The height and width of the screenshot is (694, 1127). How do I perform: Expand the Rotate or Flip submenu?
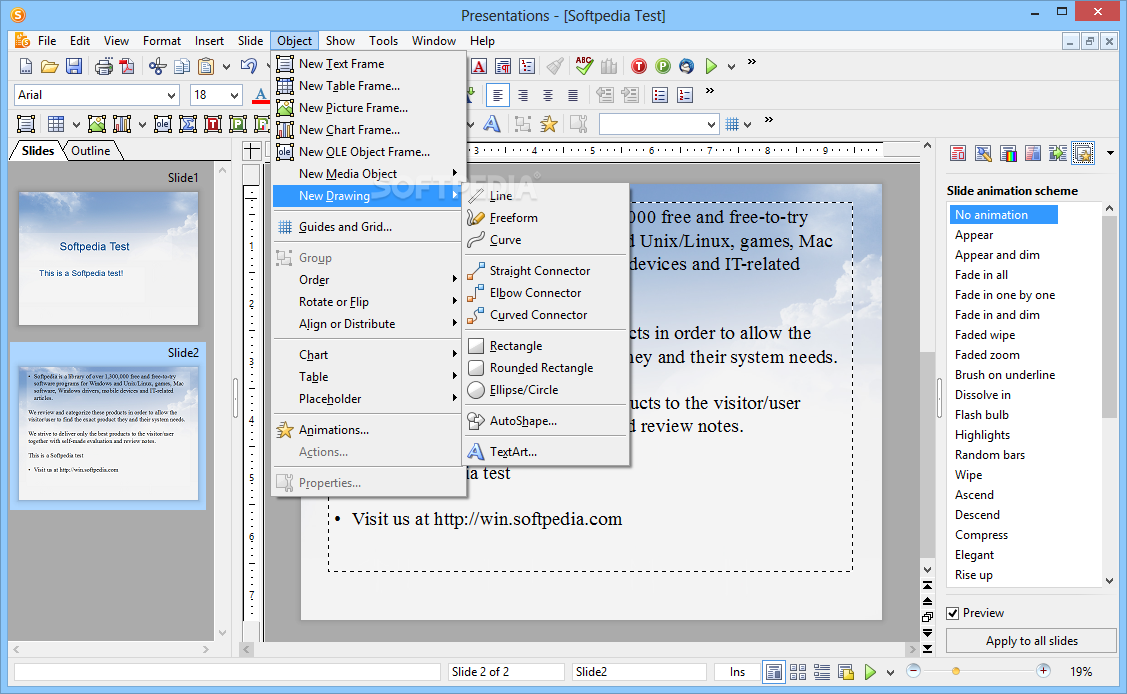coord(367,302)
